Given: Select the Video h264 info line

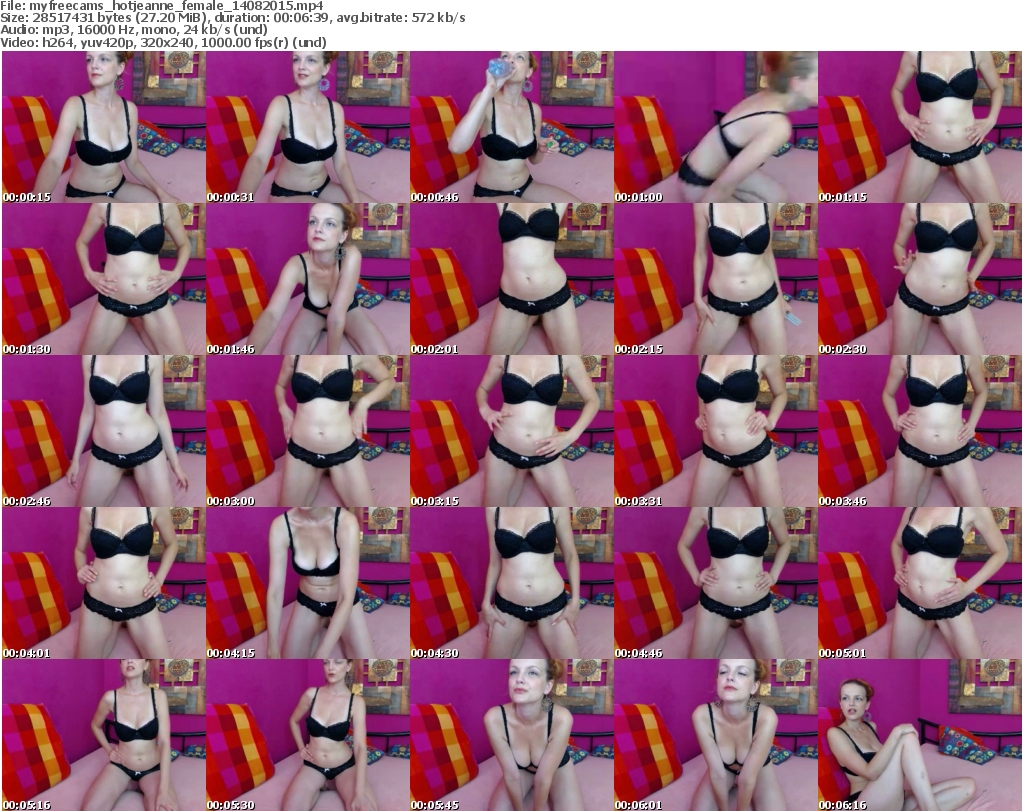Looking at the screenshot, I should click(163, 42).
